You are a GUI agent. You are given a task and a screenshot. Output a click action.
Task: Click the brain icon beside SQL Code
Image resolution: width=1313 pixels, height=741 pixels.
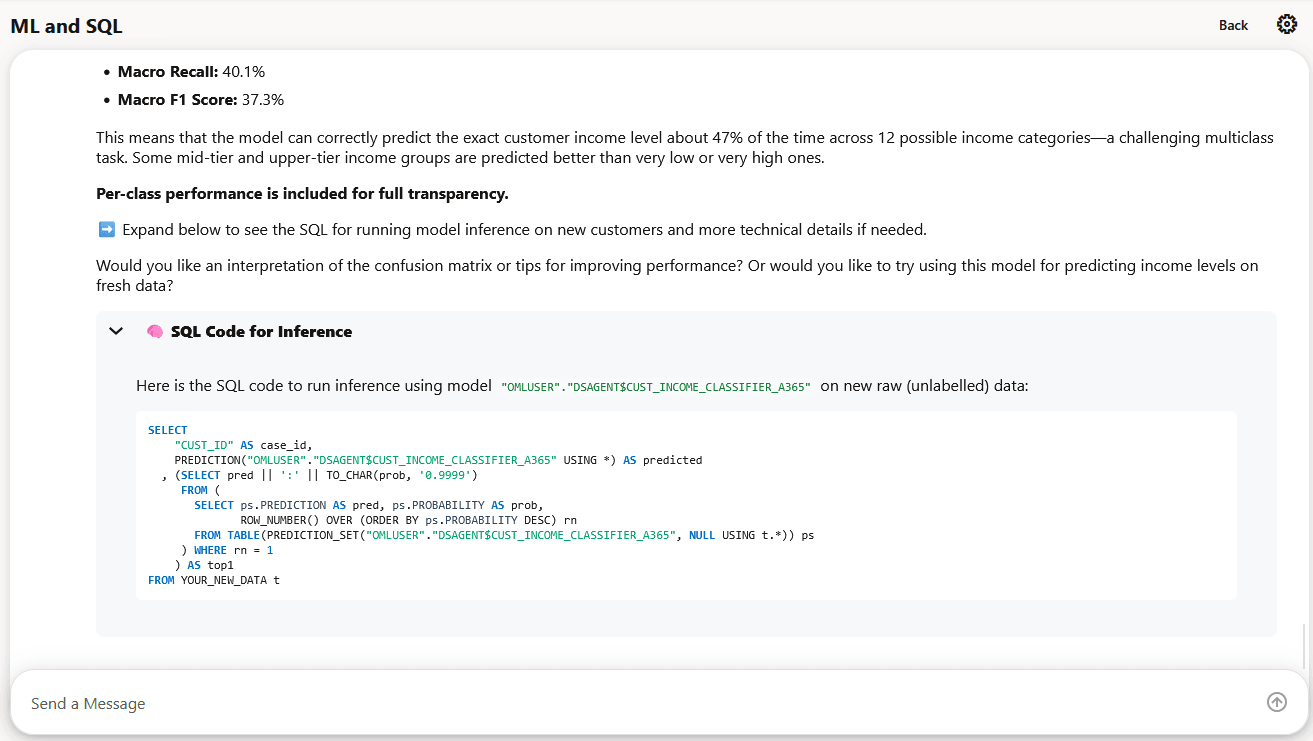tap(154, 332)
